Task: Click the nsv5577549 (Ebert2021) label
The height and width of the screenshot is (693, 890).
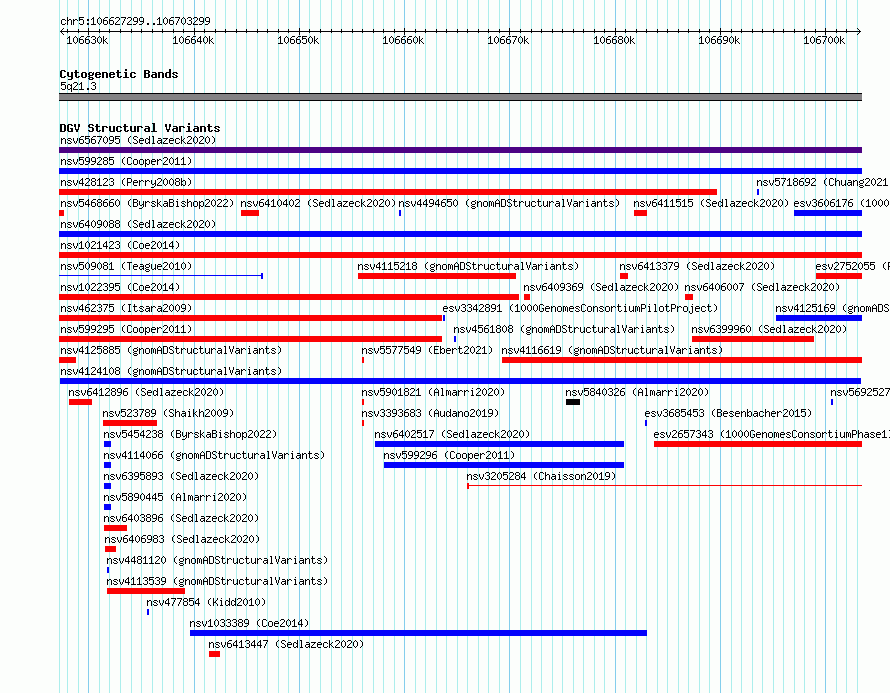Action: (x=427, y=350)
